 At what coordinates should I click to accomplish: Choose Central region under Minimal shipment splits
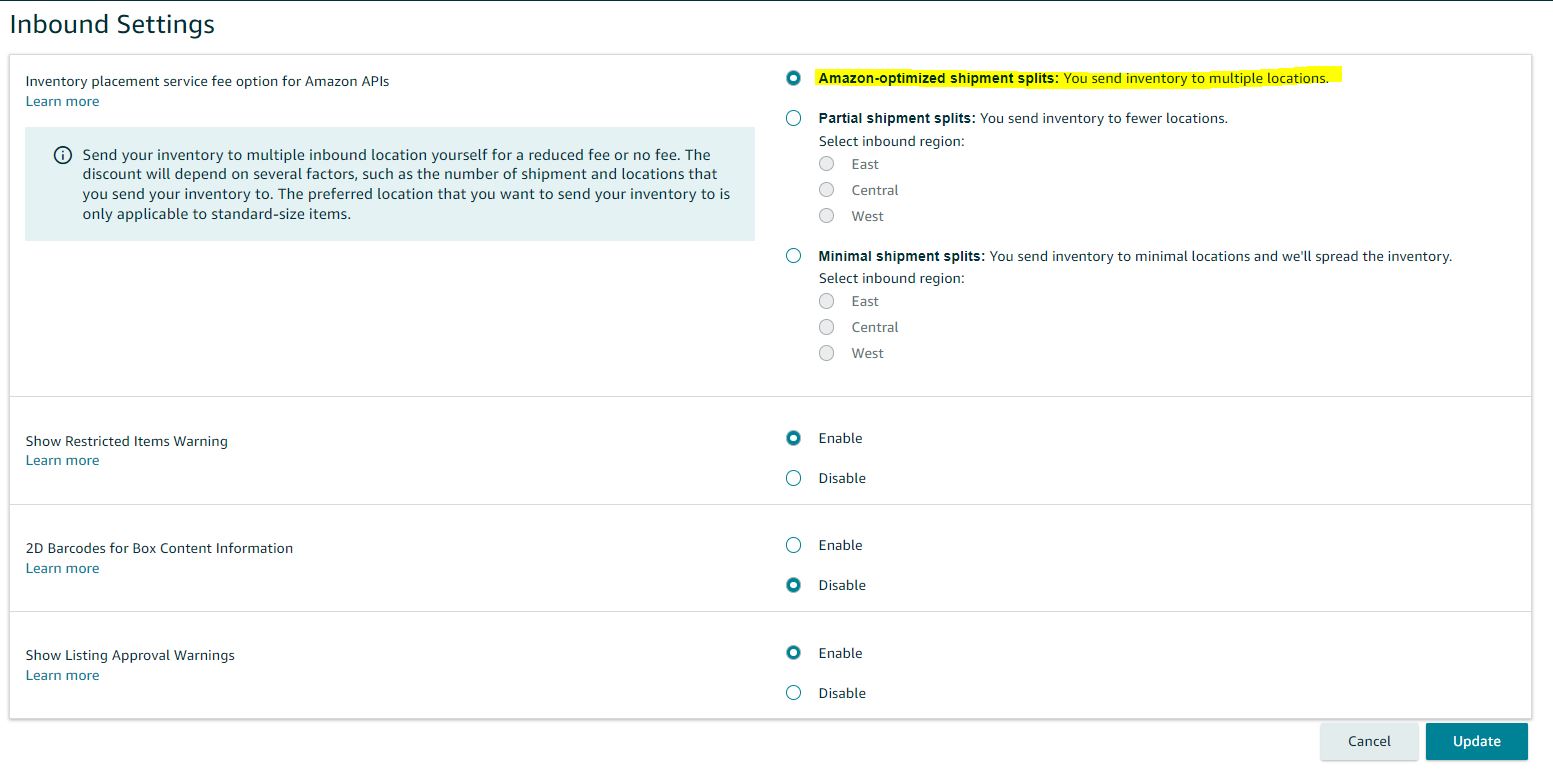coord(826,327)
